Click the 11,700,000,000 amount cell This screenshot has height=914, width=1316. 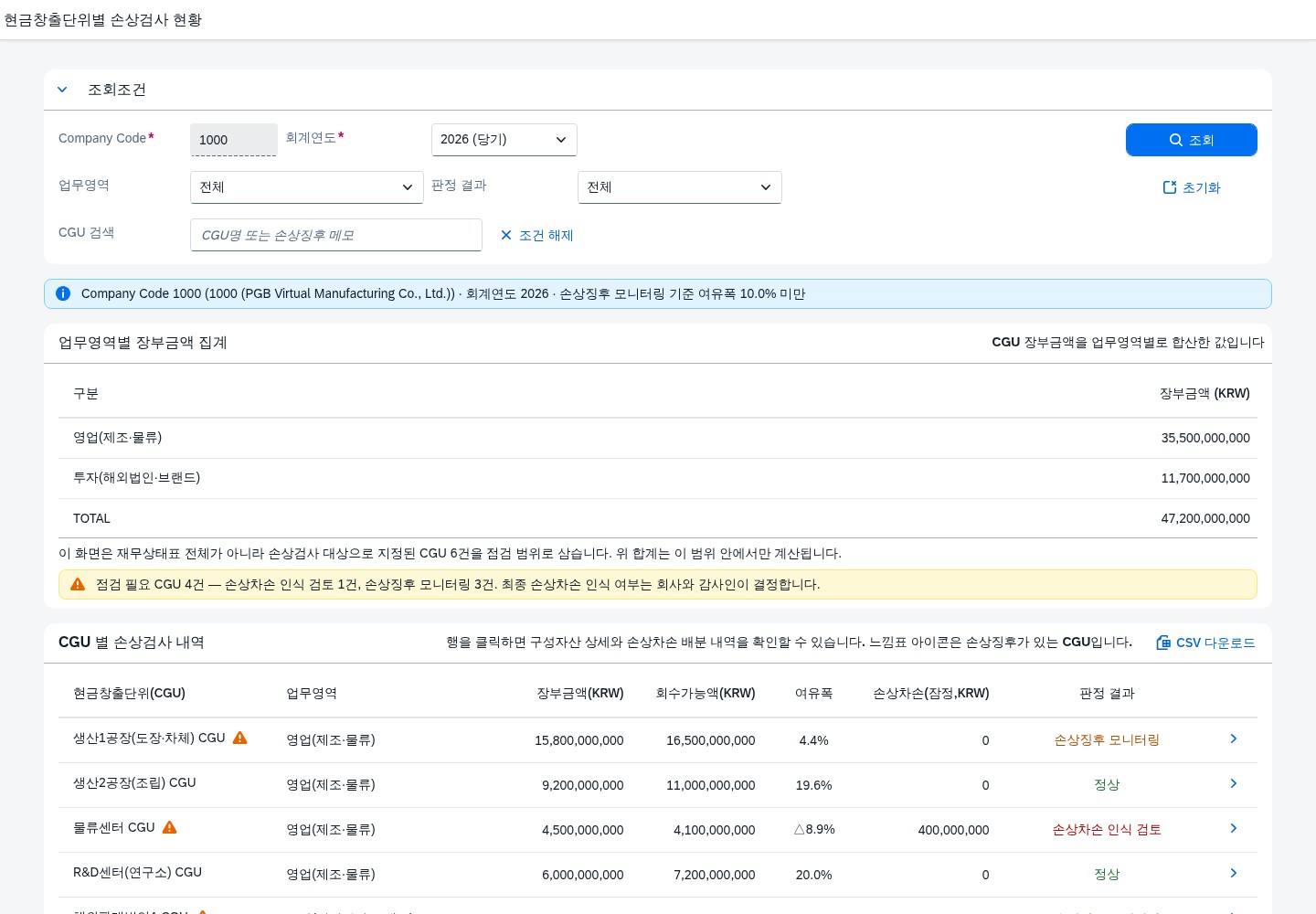coord(1205,478)
